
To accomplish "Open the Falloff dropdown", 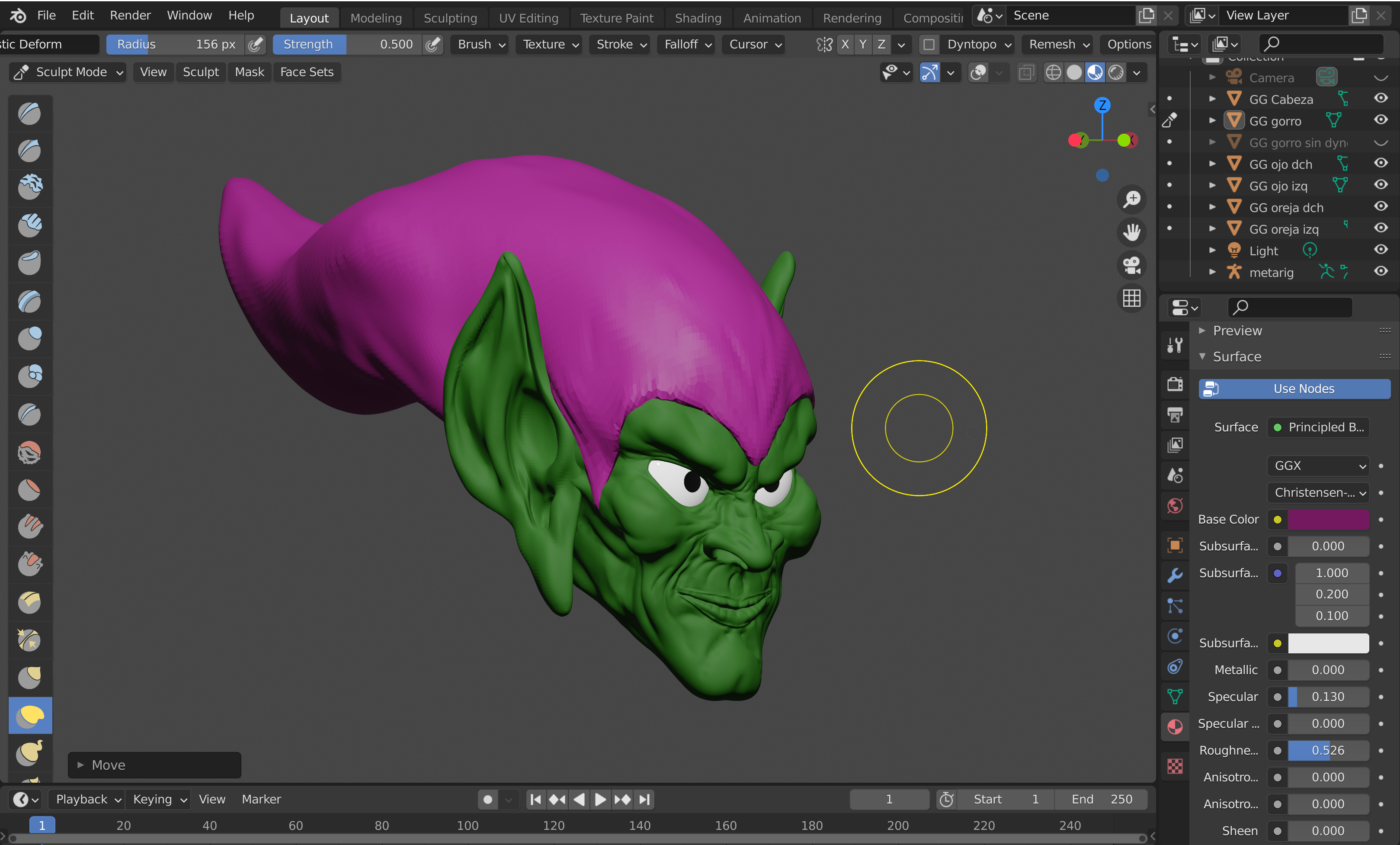I will click(686, 44).
